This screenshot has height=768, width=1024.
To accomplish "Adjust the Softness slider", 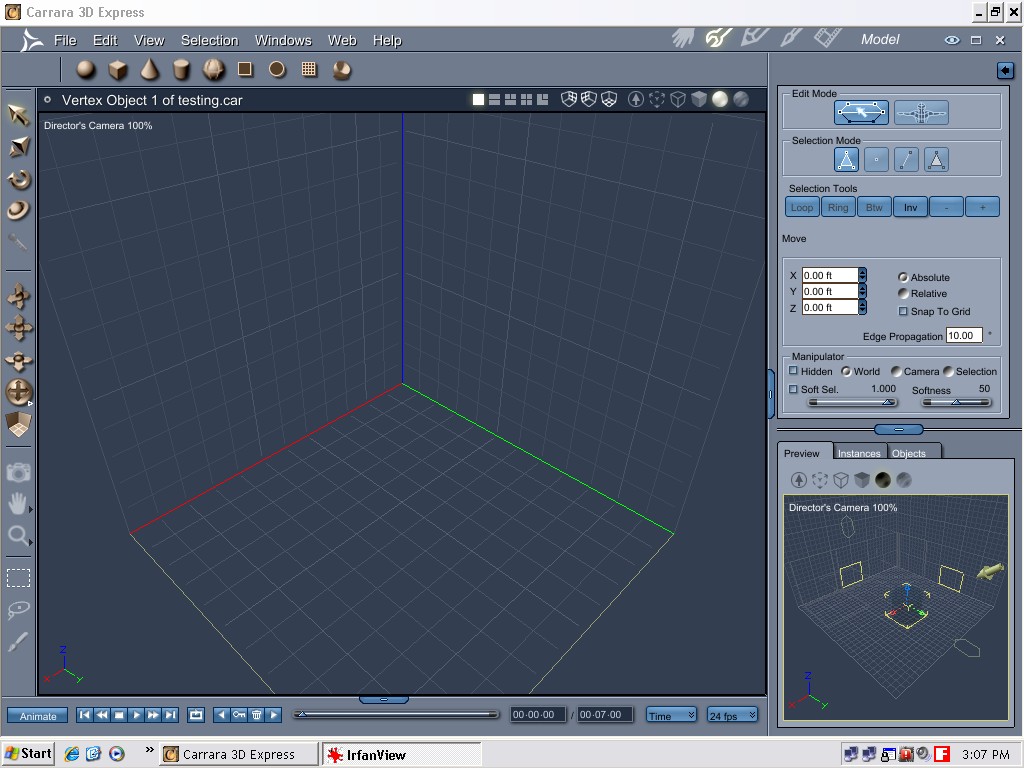I will (x=955, y=402).
